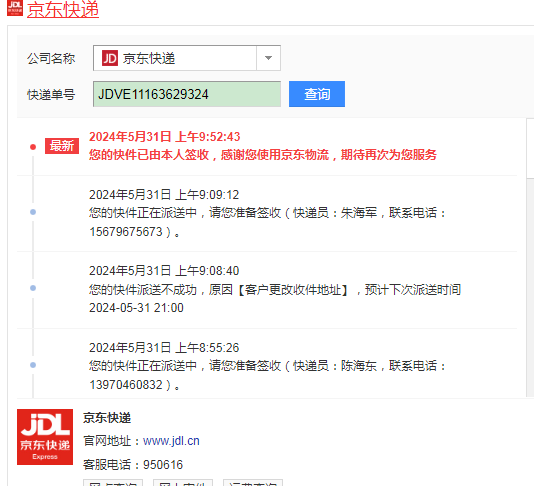Open the www.jdl.cn official website link
This screenshot has height=486, width=534.
(171, 441)
